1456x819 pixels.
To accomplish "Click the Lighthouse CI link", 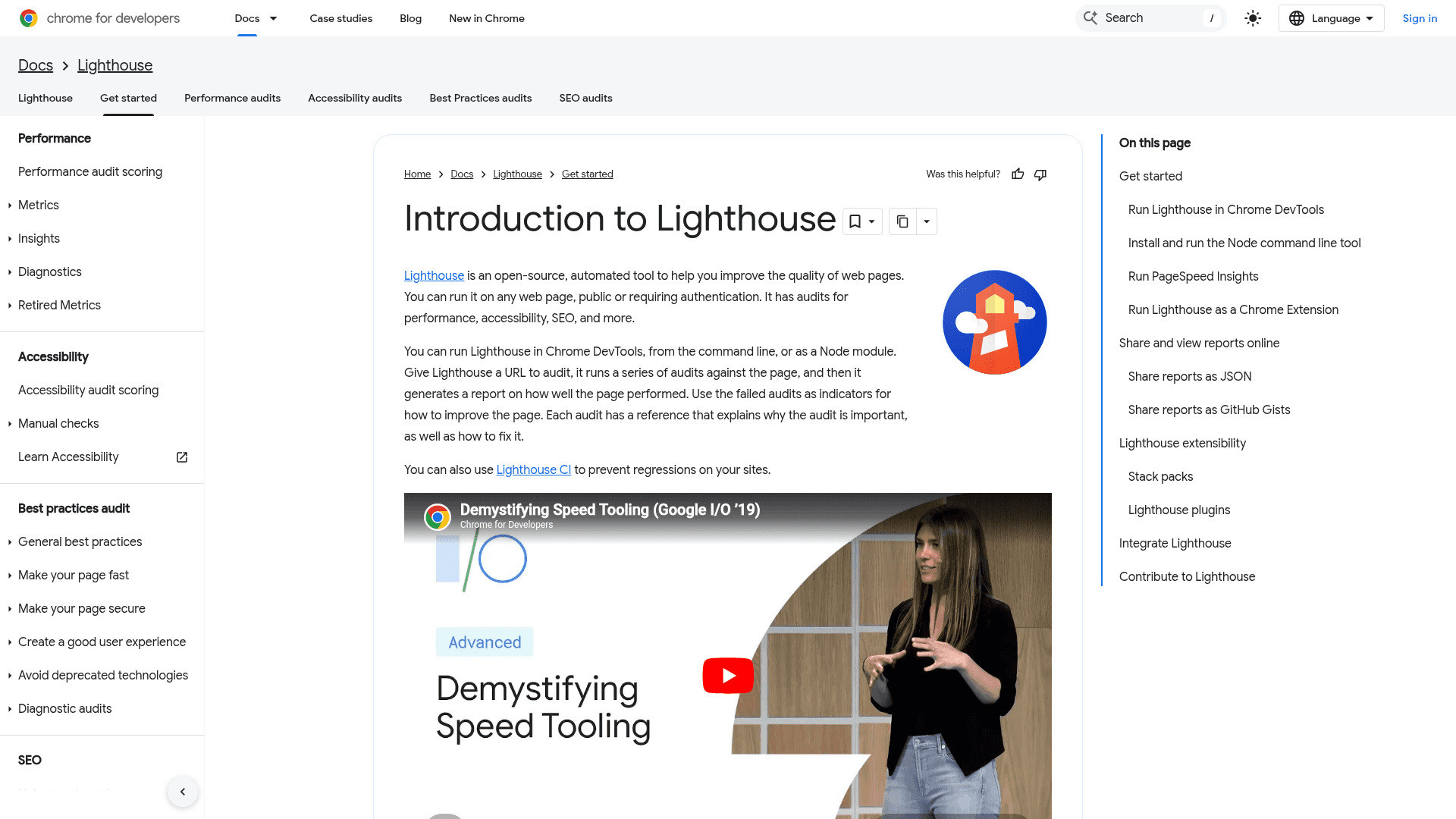I will point(533,469).
